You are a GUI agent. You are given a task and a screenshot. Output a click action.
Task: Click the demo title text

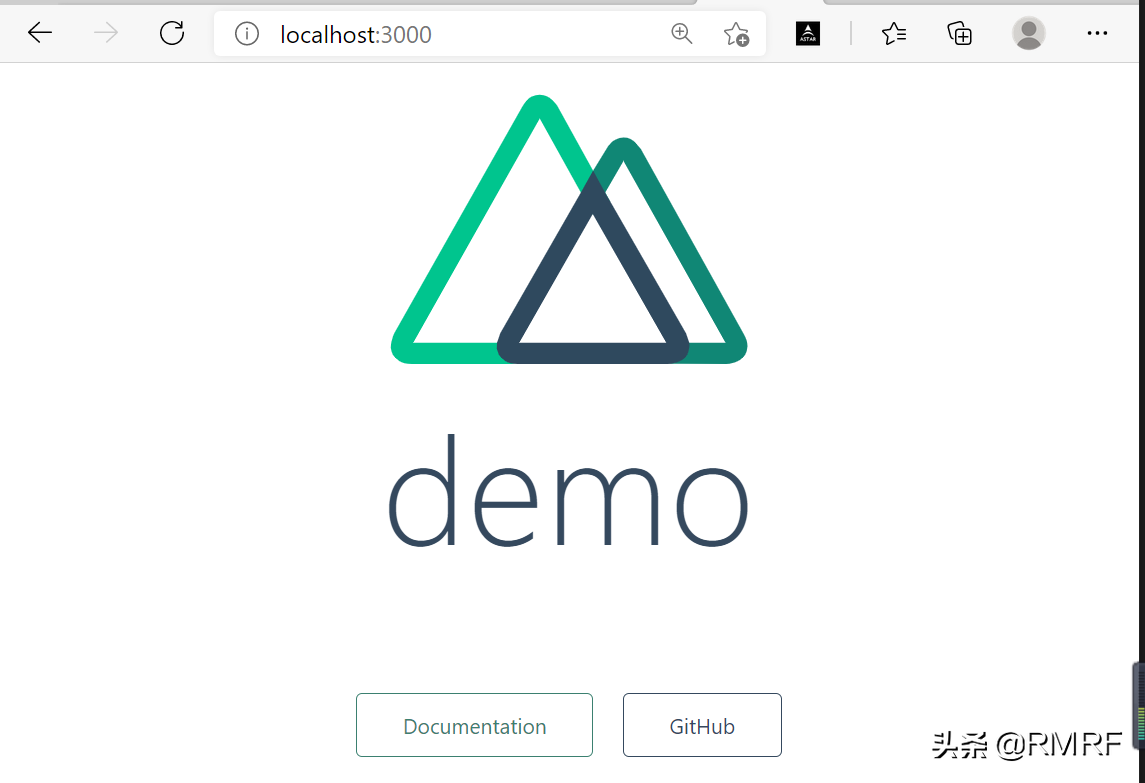tap(568, 491)
